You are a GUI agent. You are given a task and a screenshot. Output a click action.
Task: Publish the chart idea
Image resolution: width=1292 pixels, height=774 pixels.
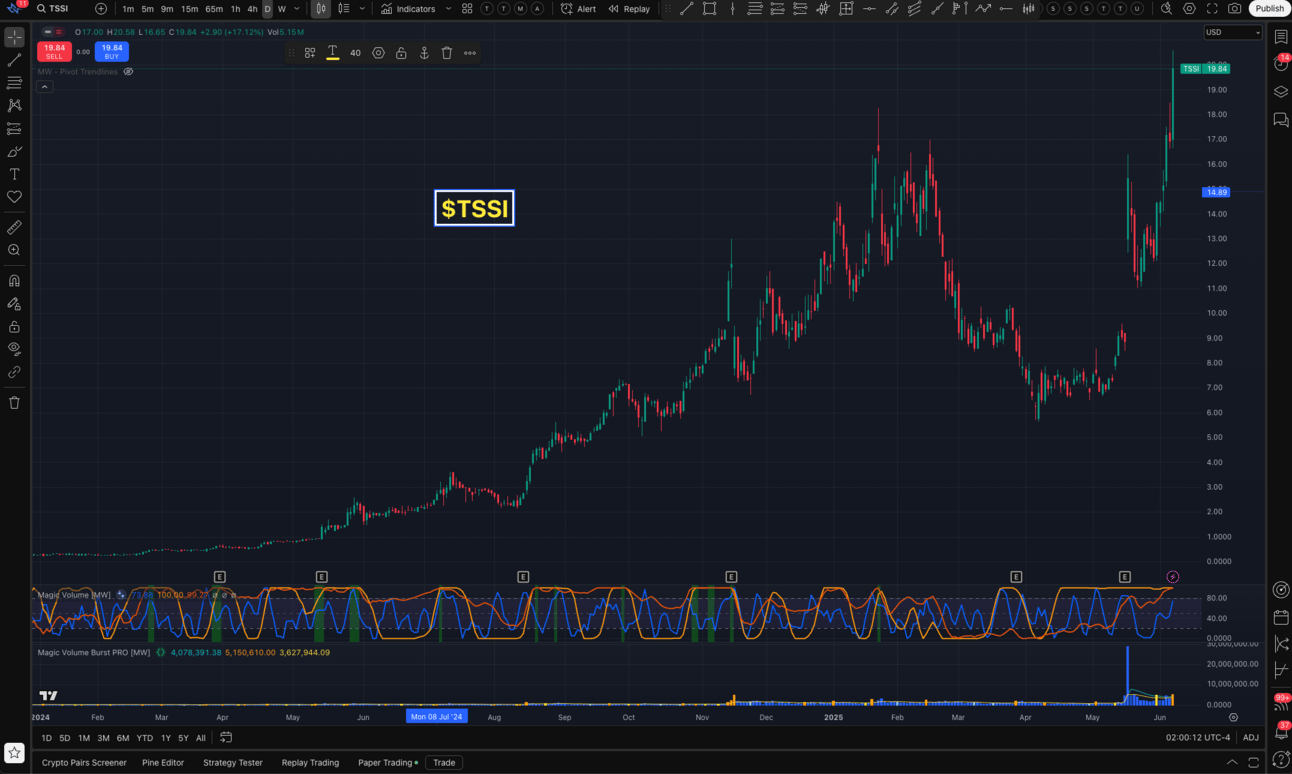coord(1269,9)
